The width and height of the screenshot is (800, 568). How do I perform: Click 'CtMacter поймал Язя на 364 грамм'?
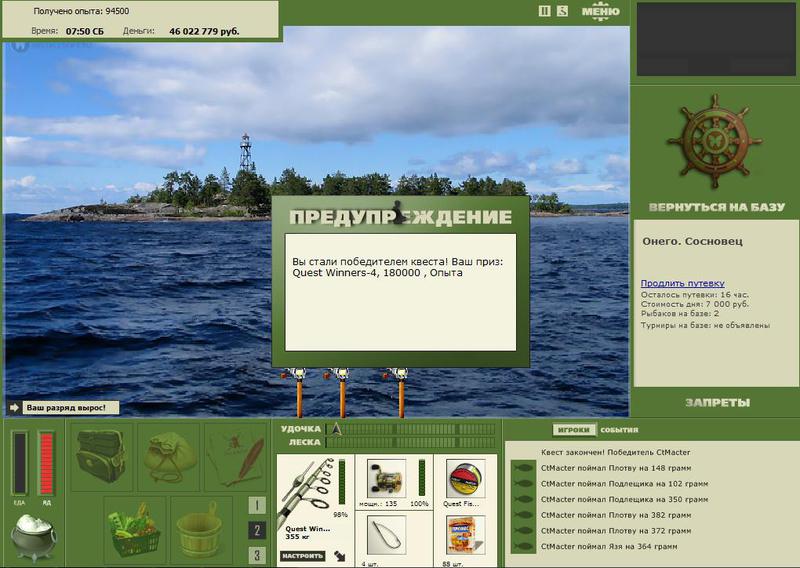point(609,547)
